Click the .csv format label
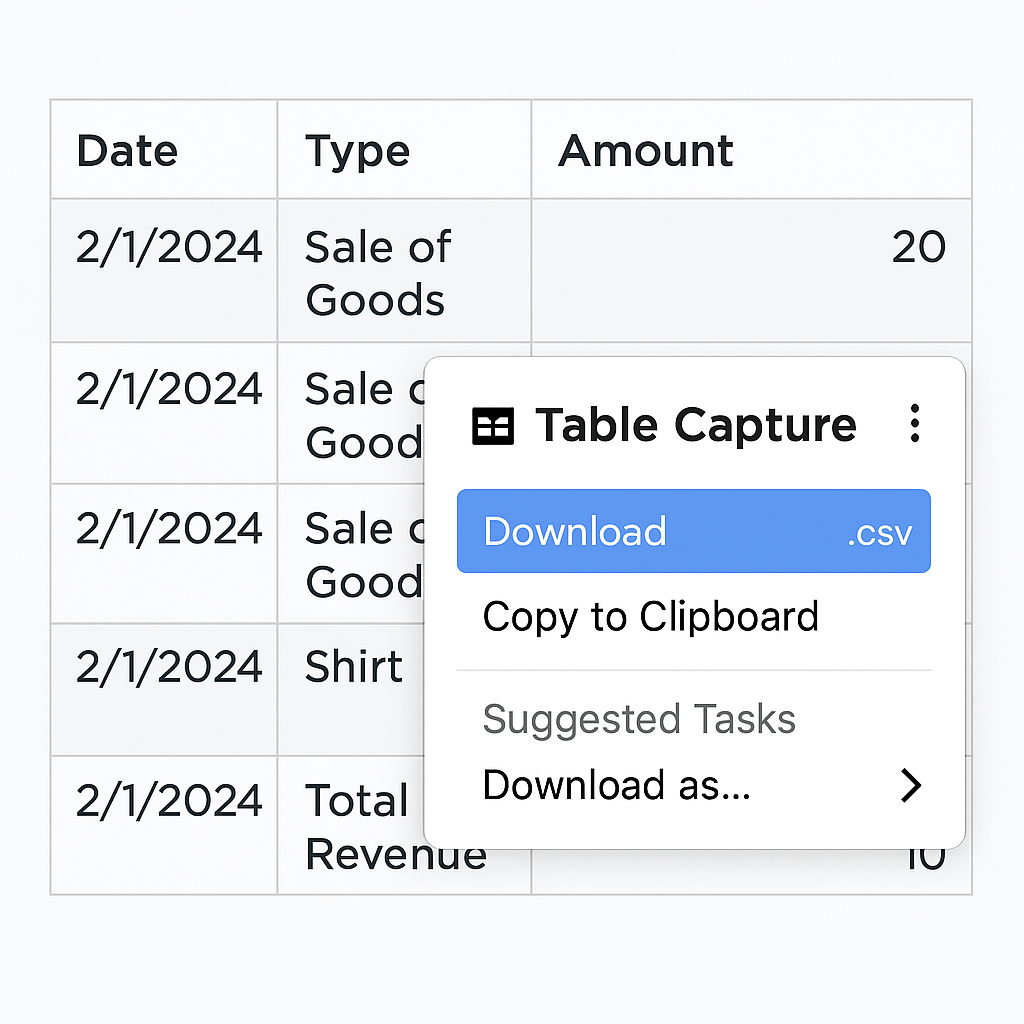This screenshot has width=1024, height=1024. [x=880, y=534]
